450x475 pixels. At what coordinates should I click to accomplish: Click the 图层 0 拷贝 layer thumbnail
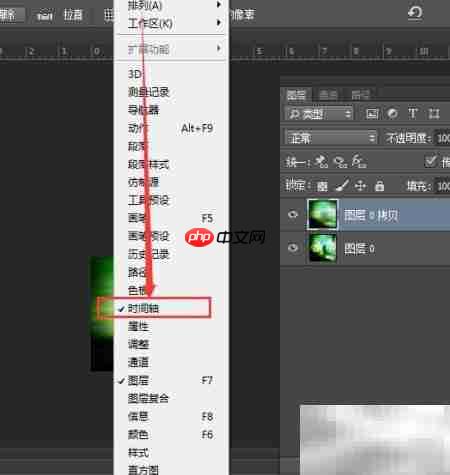[322, 214]
